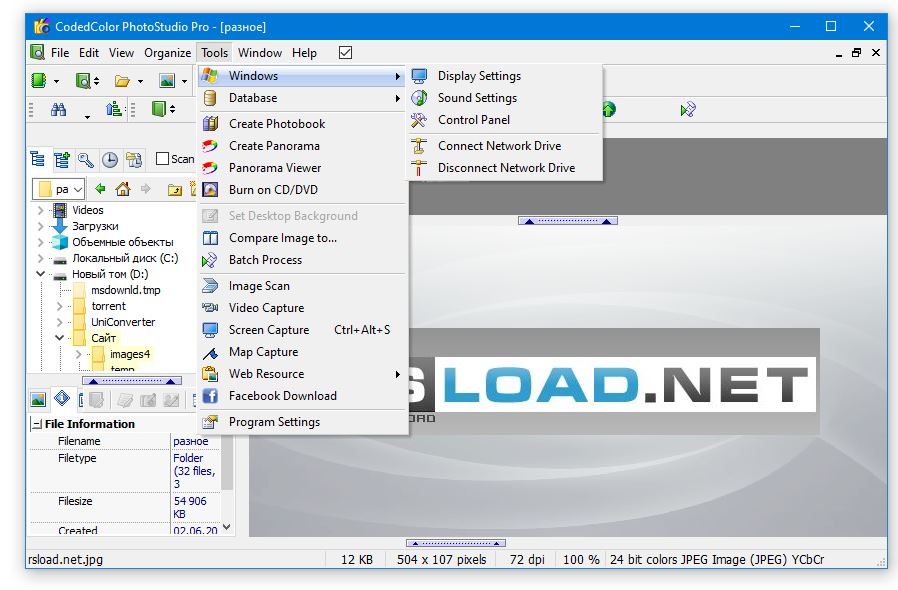Select Panorama Viewer entry
The height and width of the screenshot is (590, 898).
pos(302,168)
